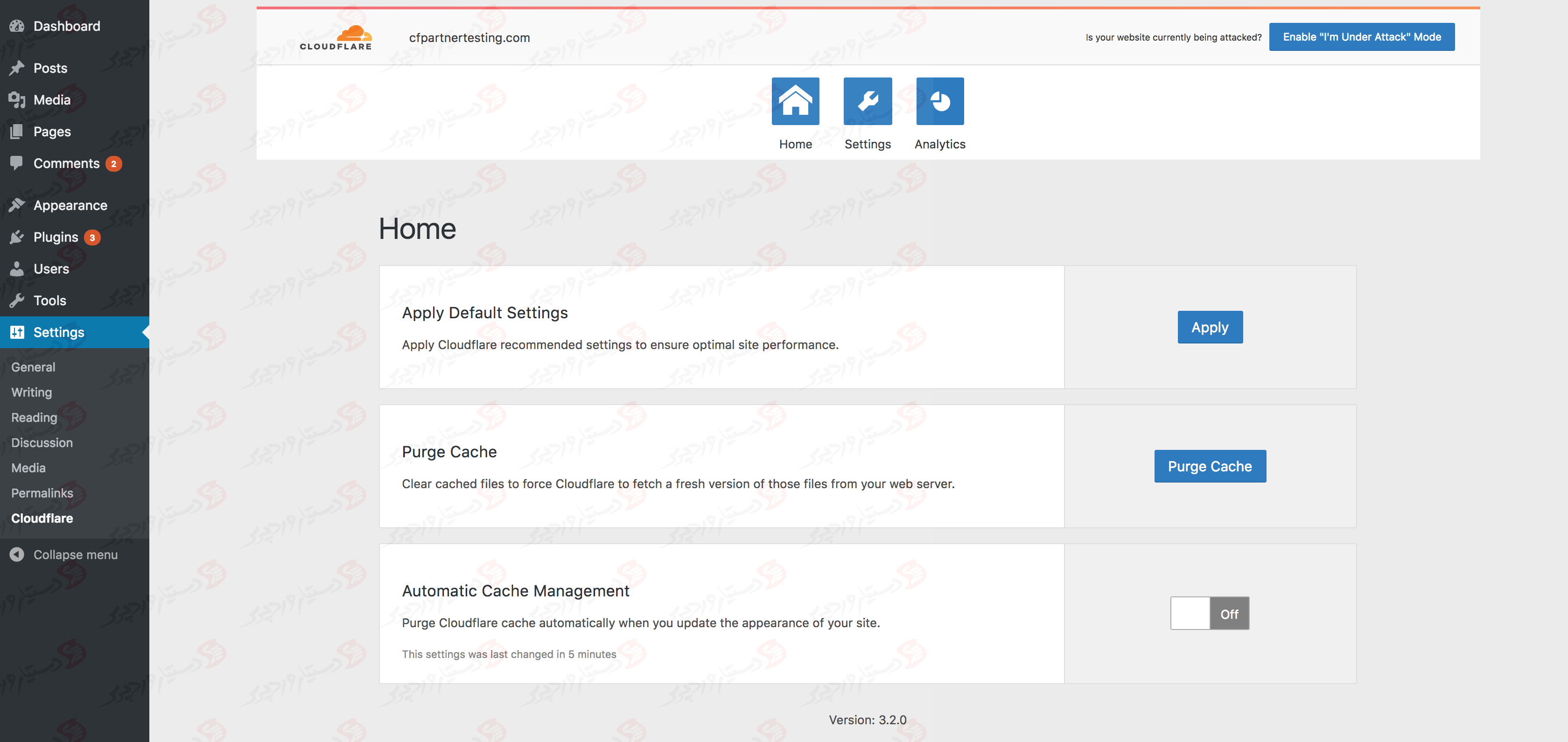Enable "I'm Under Attack" Mode
The height and width of the screenshot is (742, 1568).
tap(1362, 36)
